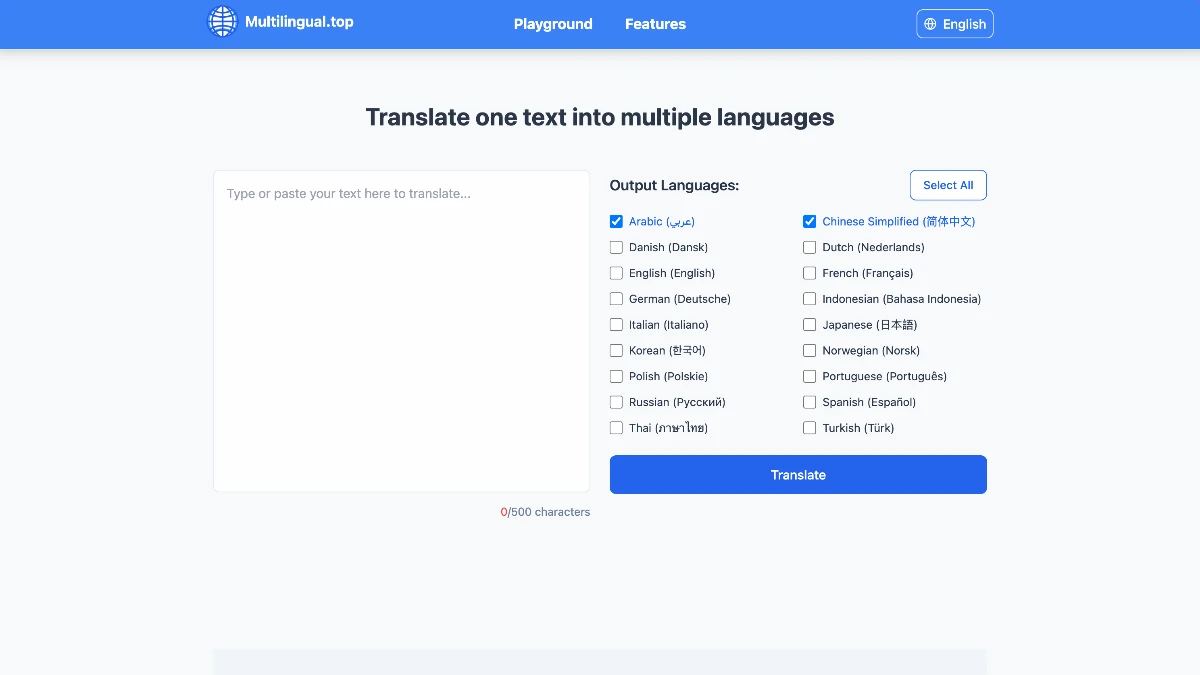The width and height of the screenshot is (1200, 675).
Task: Open the English language selector
Action: coord(954,23)
